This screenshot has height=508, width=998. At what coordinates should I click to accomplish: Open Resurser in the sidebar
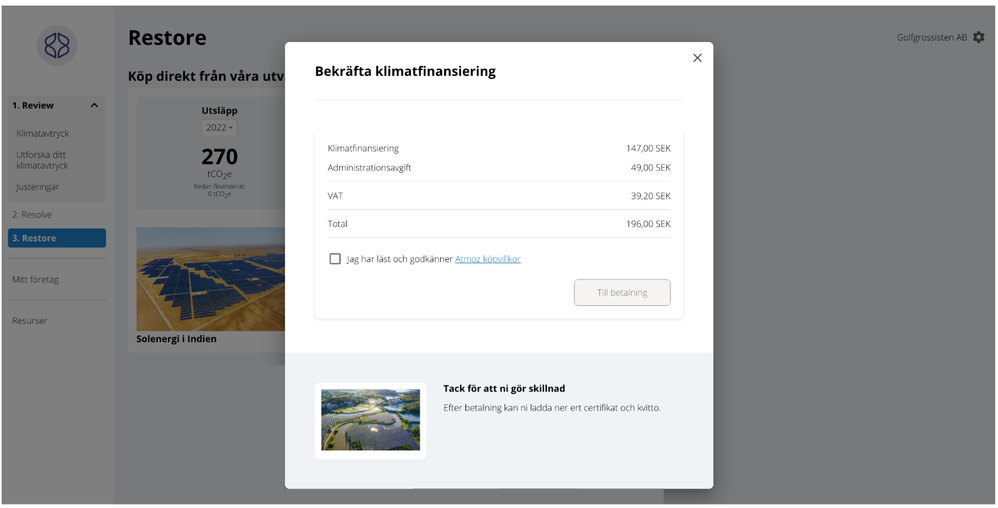[x=30, y=321]
